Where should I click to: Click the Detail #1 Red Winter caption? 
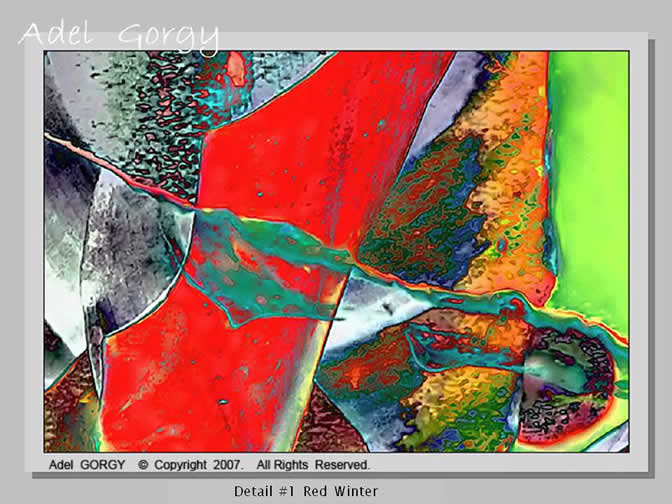[306, 491]
